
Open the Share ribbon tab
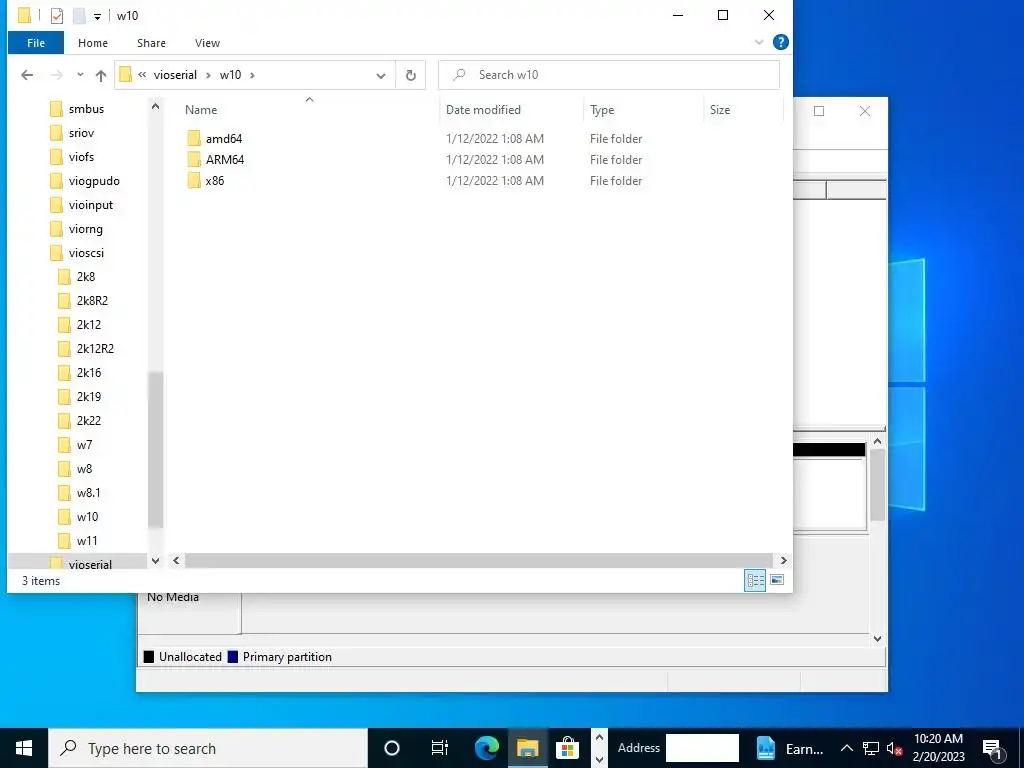coord(151,43)
